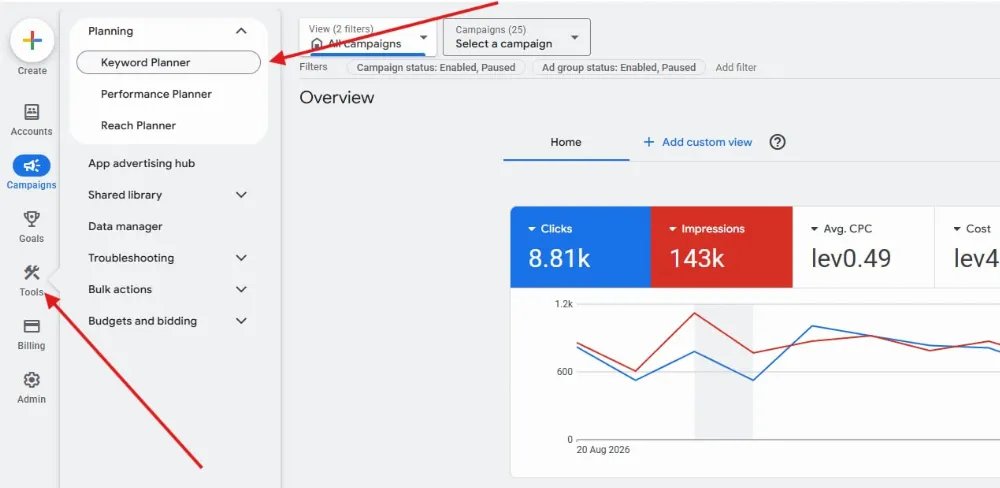Open the View All campaigns dropdown

click(368, 37)
